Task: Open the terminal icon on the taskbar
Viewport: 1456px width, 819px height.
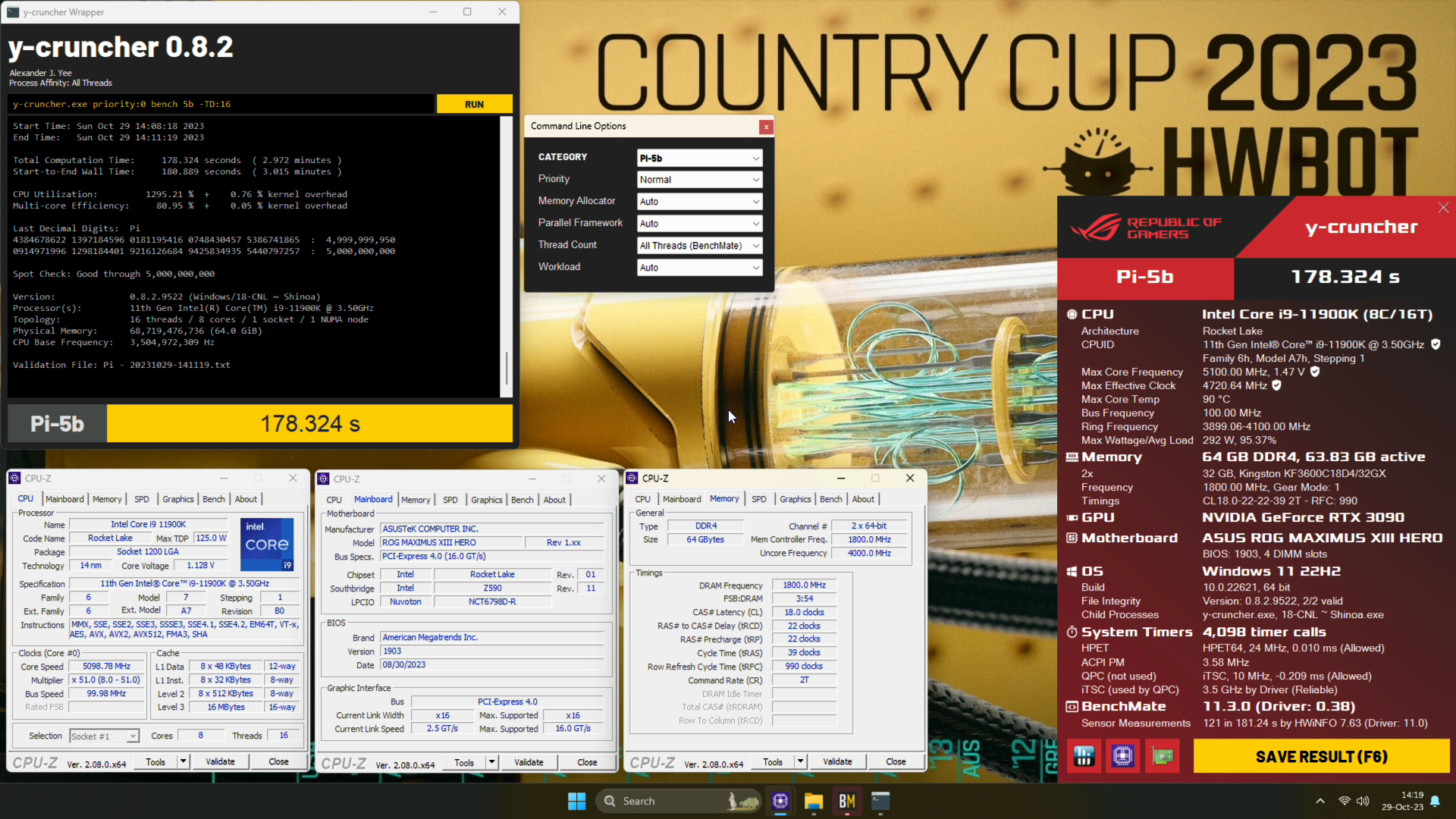Action: click(880, 801)
